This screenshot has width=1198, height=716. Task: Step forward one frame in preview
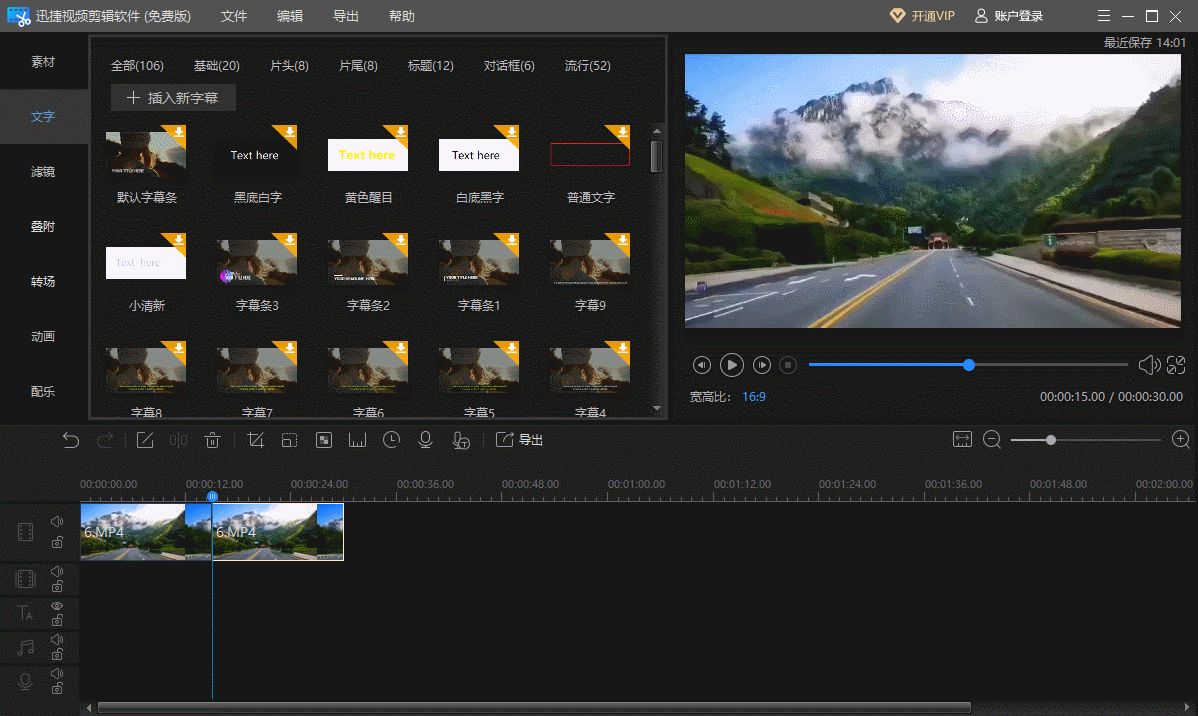click(x=762, y=365)
